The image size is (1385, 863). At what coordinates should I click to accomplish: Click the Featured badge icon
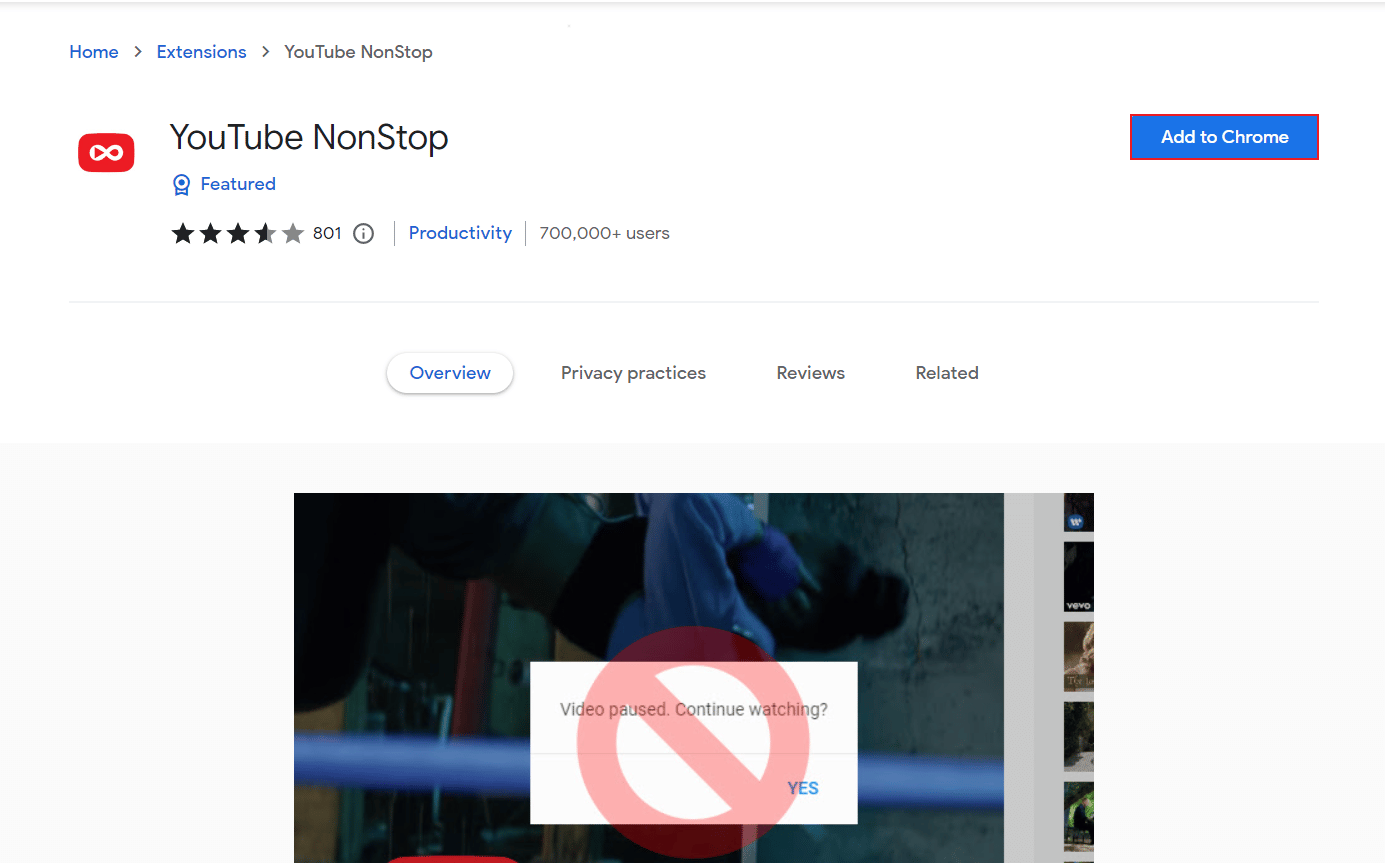tap(181, 184)
